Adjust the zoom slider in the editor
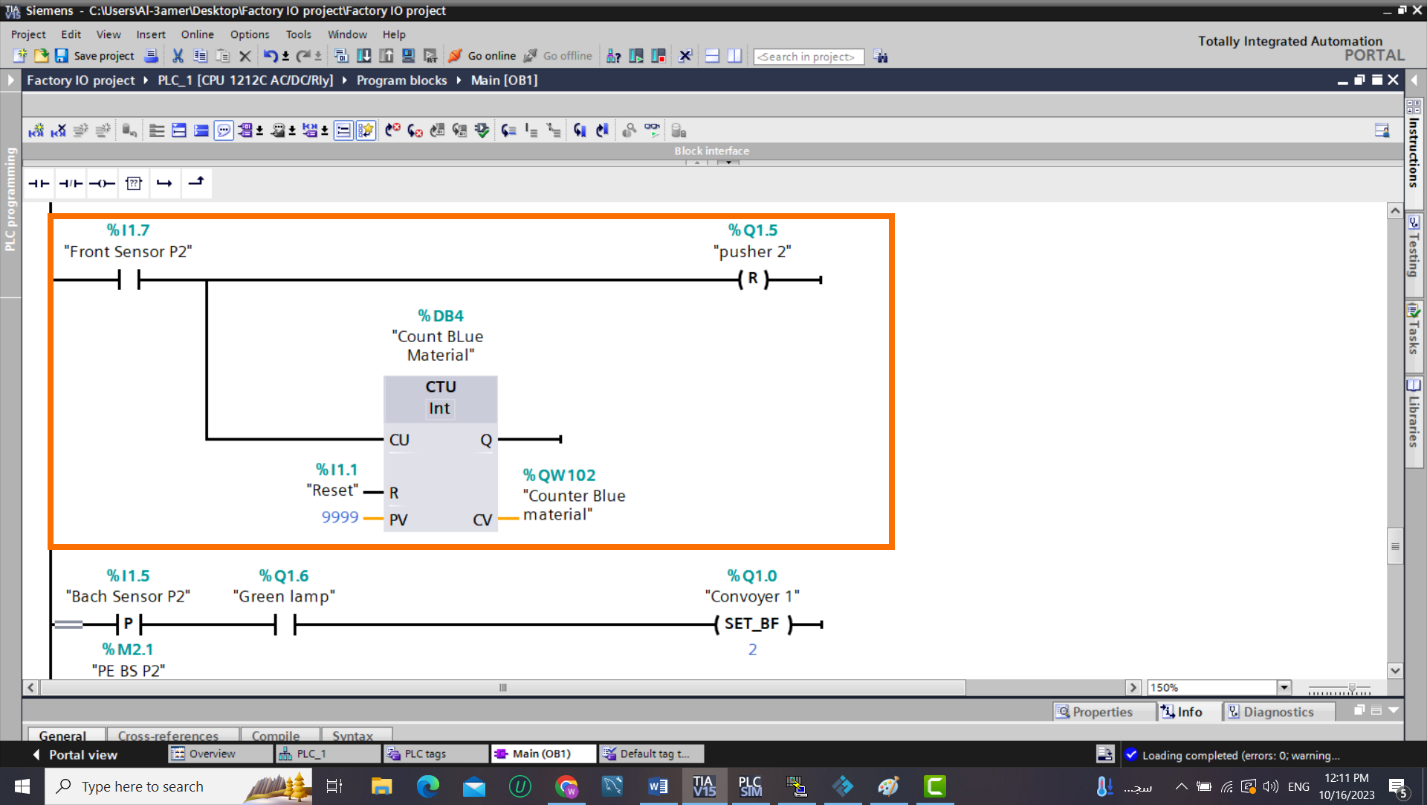Viewport: 1427px width, 805px height. [x=1352, y=688]
